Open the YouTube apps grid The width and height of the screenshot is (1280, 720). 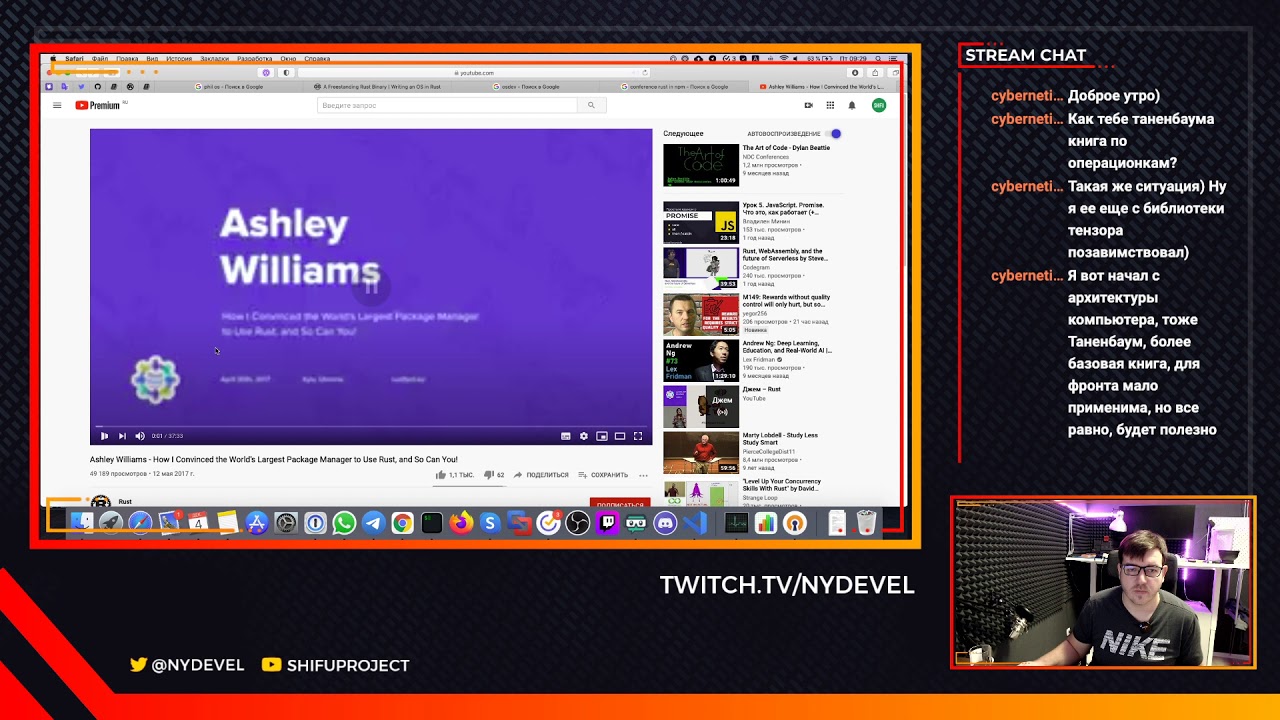click(x=830, y=105)
